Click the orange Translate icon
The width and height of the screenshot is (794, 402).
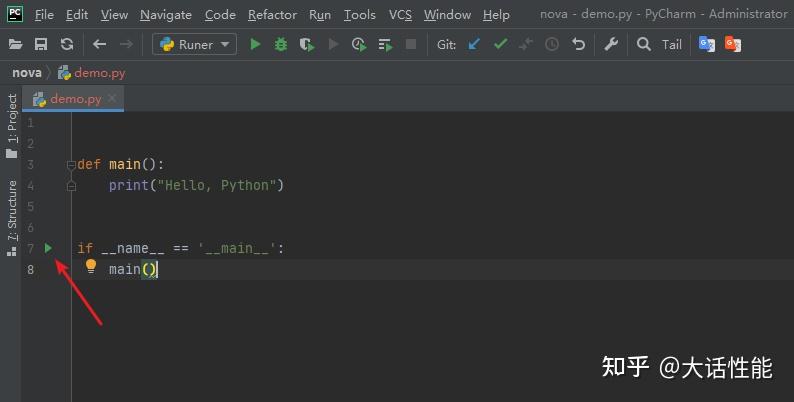click(x=733, y=45)
